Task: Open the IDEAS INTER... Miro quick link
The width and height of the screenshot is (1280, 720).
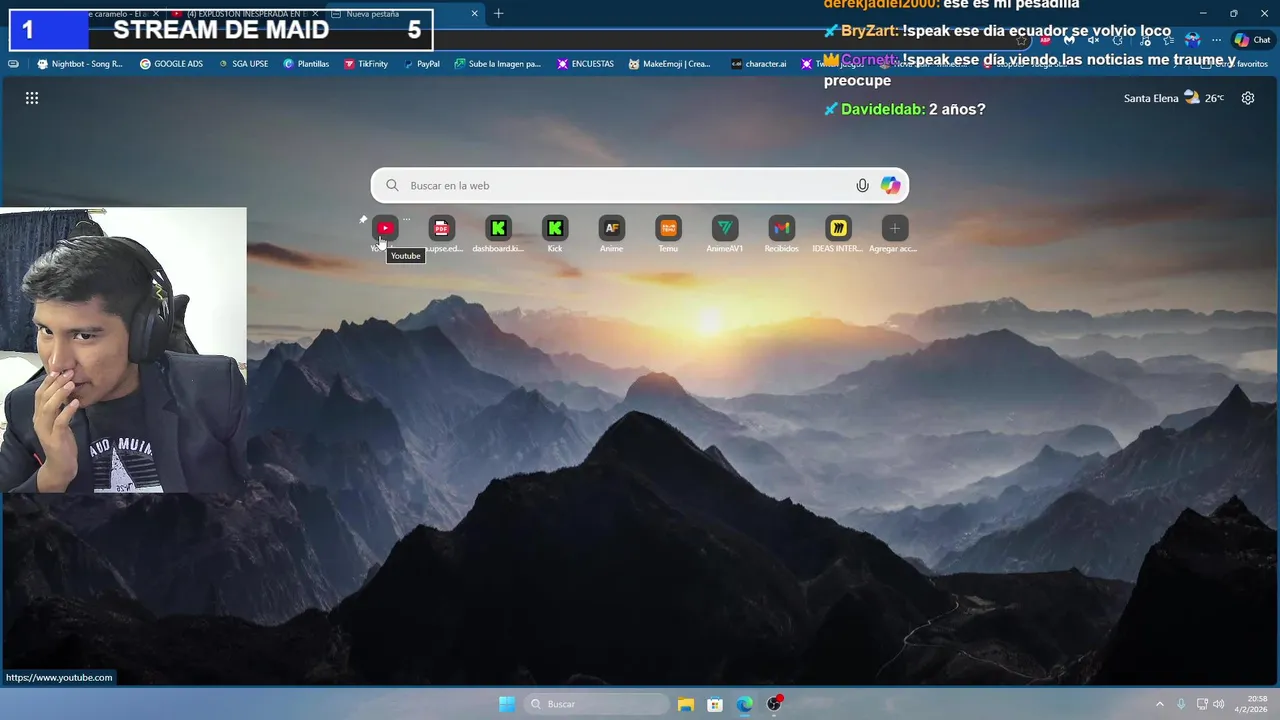Action: 838,228
